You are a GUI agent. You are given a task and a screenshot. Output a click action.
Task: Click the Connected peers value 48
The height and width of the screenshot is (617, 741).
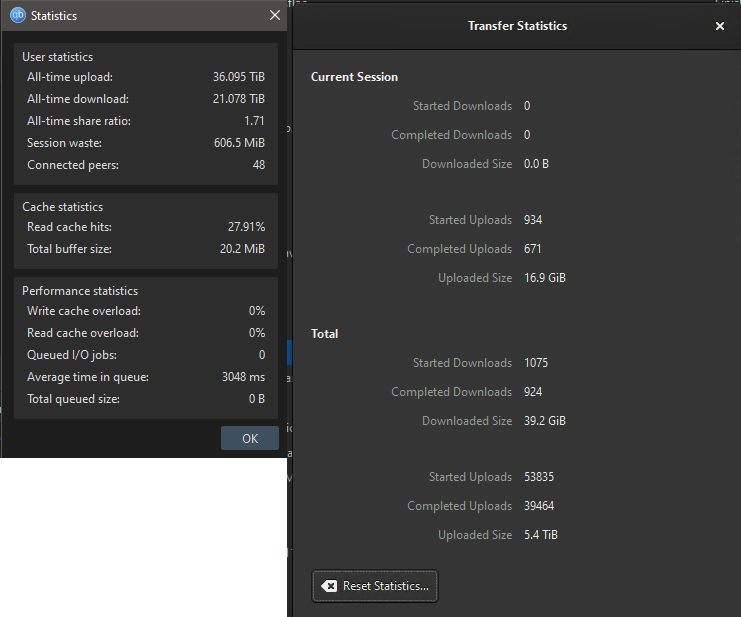[259, 165]
